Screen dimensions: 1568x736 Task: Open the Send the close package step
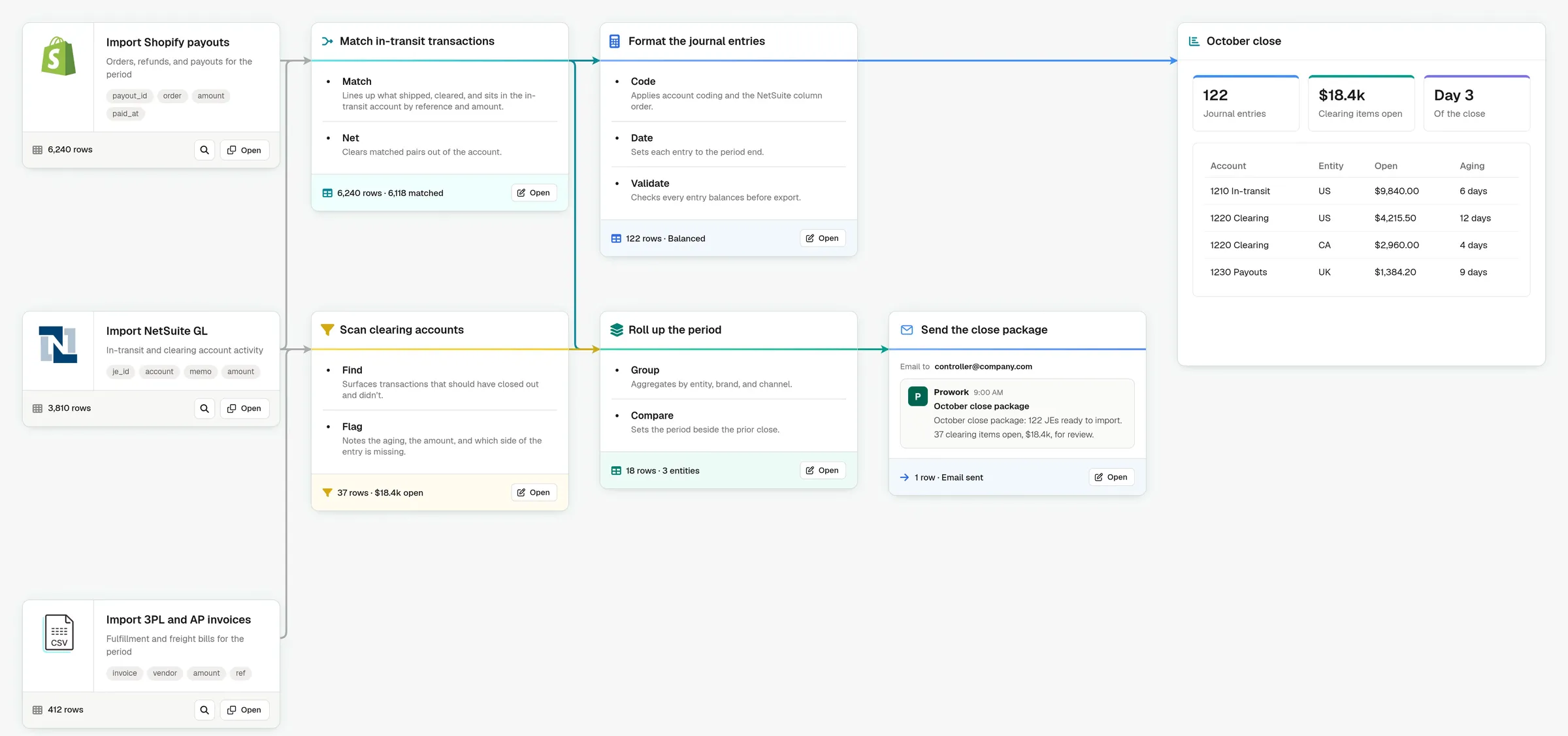(1111, 477)
